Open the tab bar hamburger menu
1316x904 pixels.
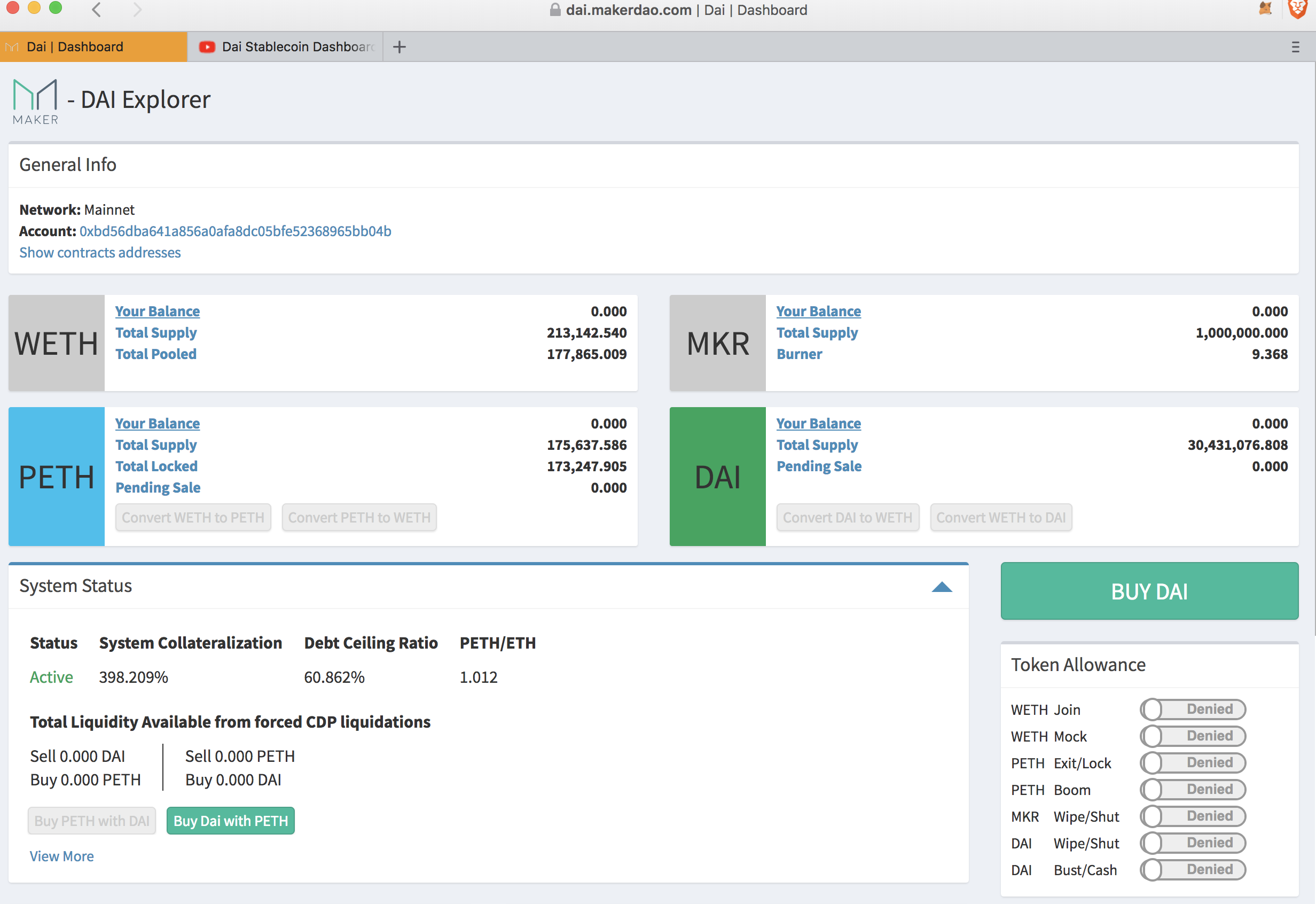pos(1295,47)
